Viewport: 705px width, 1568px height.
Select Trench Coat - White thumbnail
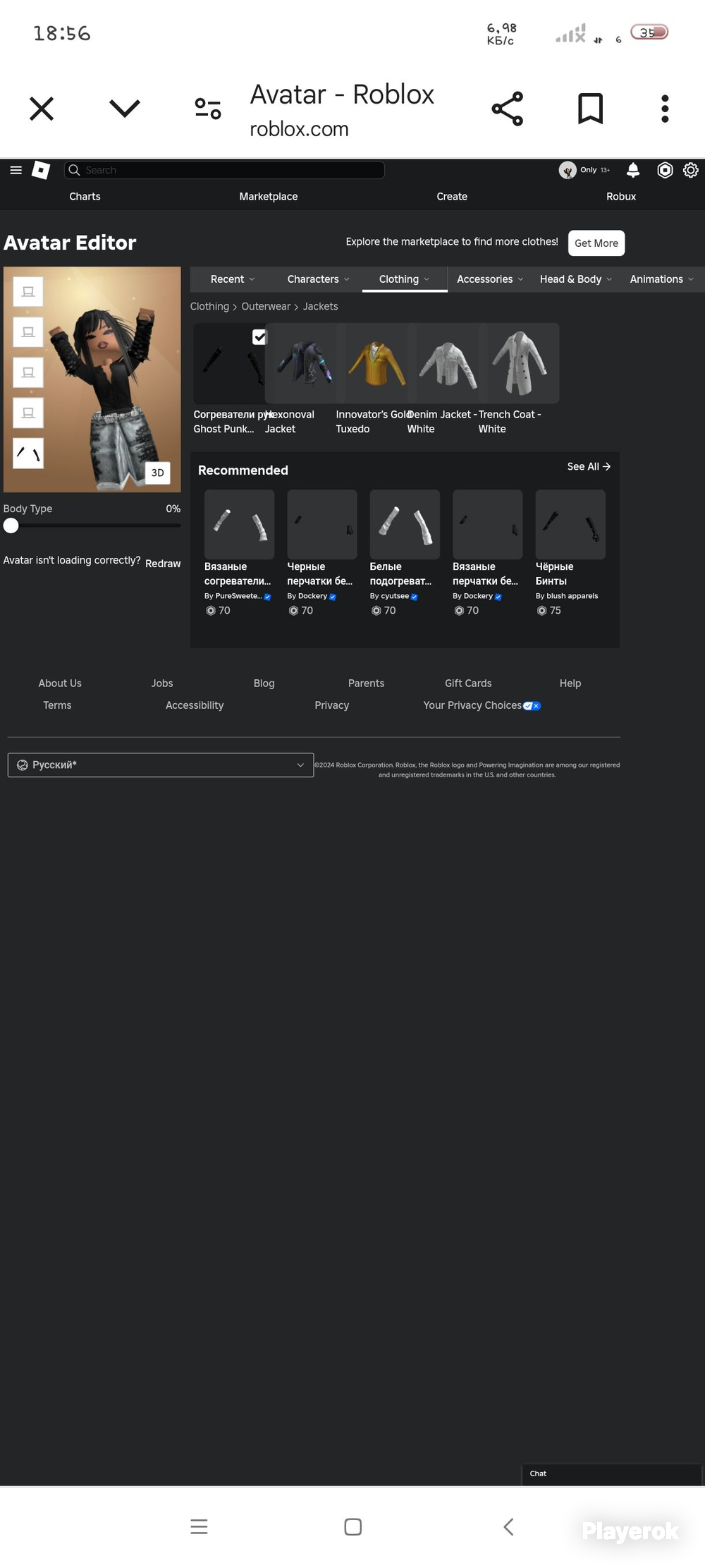coord(519,363)
